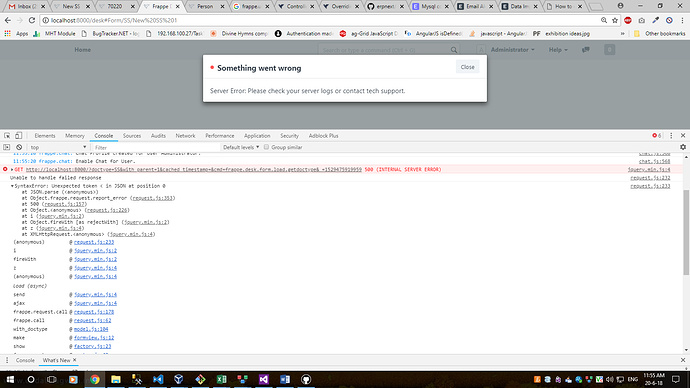
Task: Open the factory.js:23 link
Action: tap(92, 347)
